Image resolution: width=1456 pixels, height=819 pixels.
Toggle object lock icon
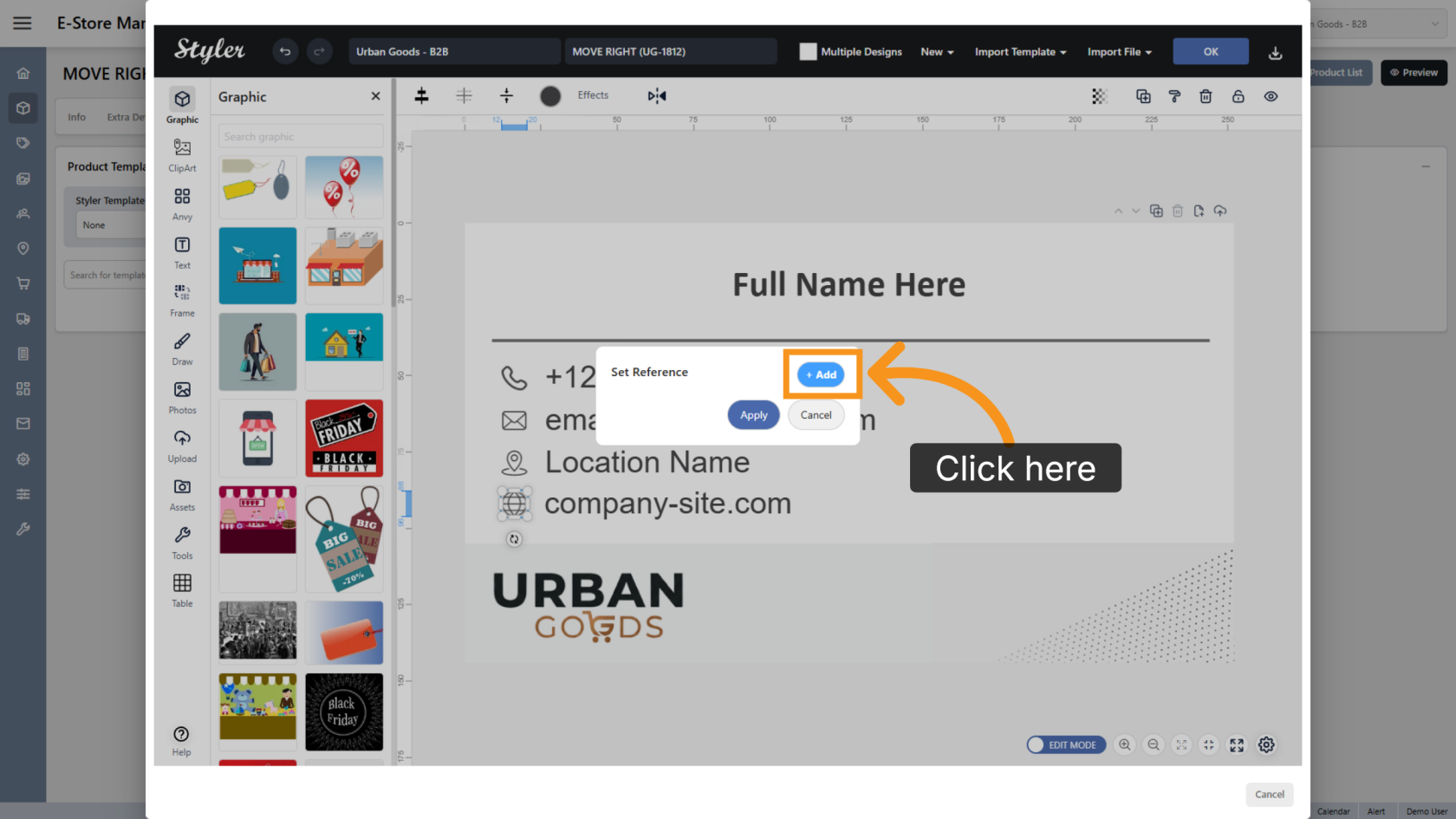(1238, 96)
